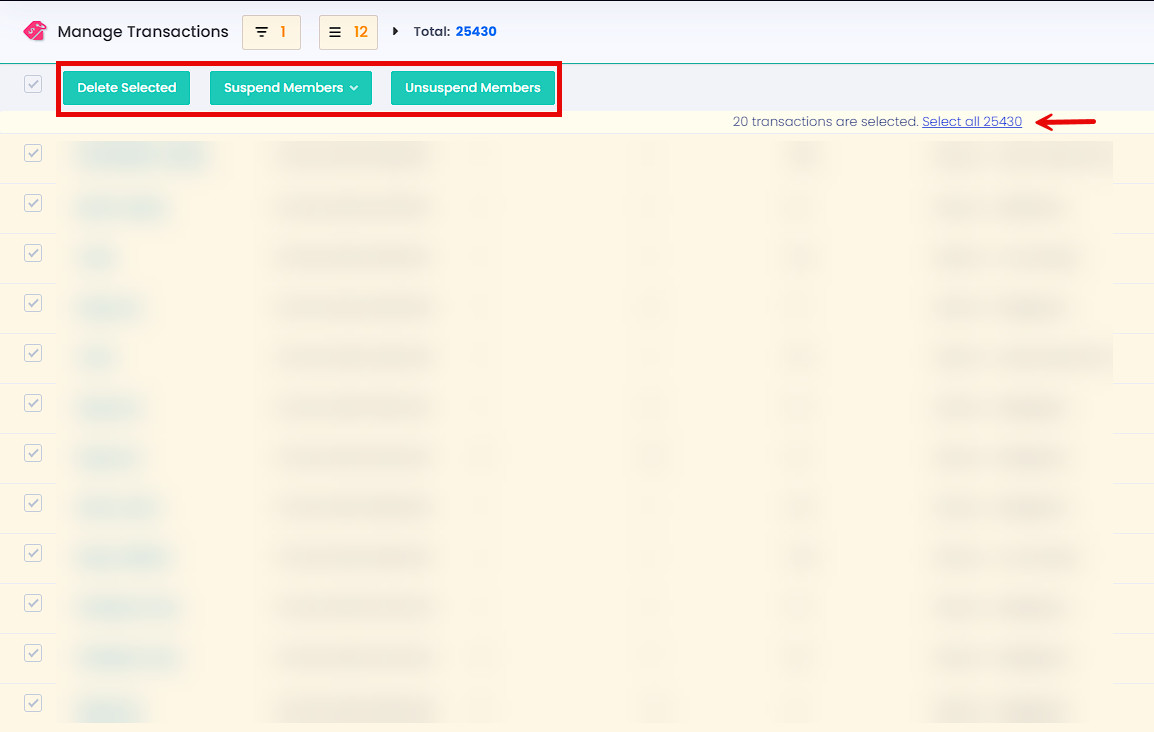Uncheck the sixth transaction row checkbox
The height and width of the screenshot is (732, 1154).
33,403
